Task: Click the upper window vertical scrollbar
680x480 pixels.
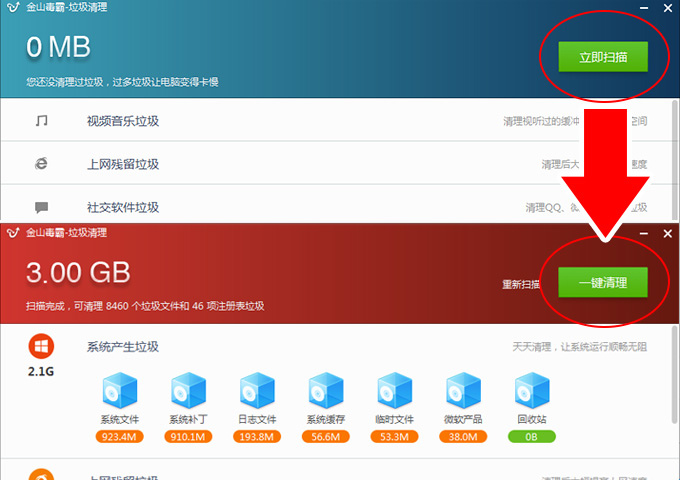Action: point(675,159)
